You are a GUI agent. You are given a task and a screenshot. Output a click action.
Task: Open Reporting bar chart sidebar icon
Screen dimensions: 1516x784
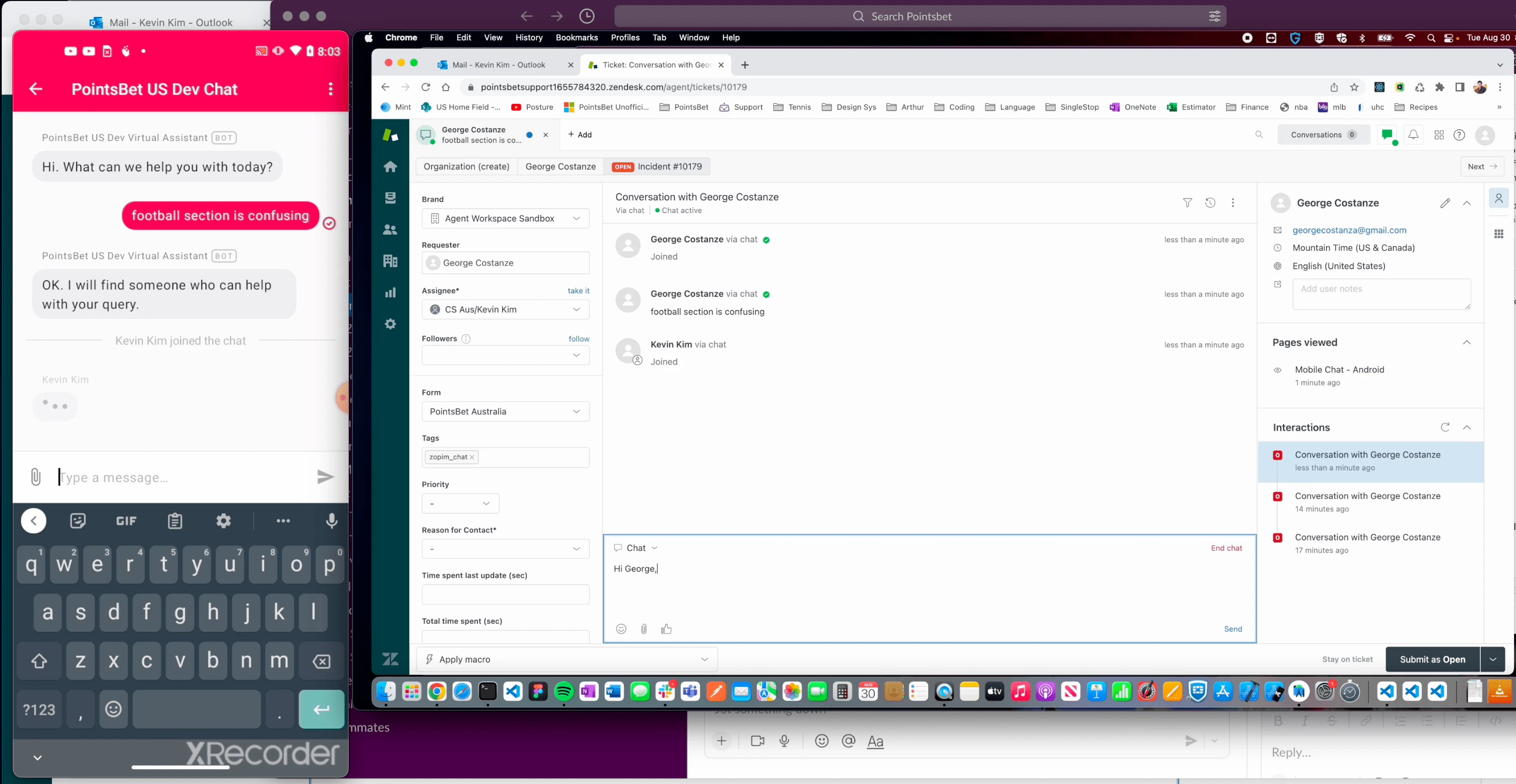point(390,293)
